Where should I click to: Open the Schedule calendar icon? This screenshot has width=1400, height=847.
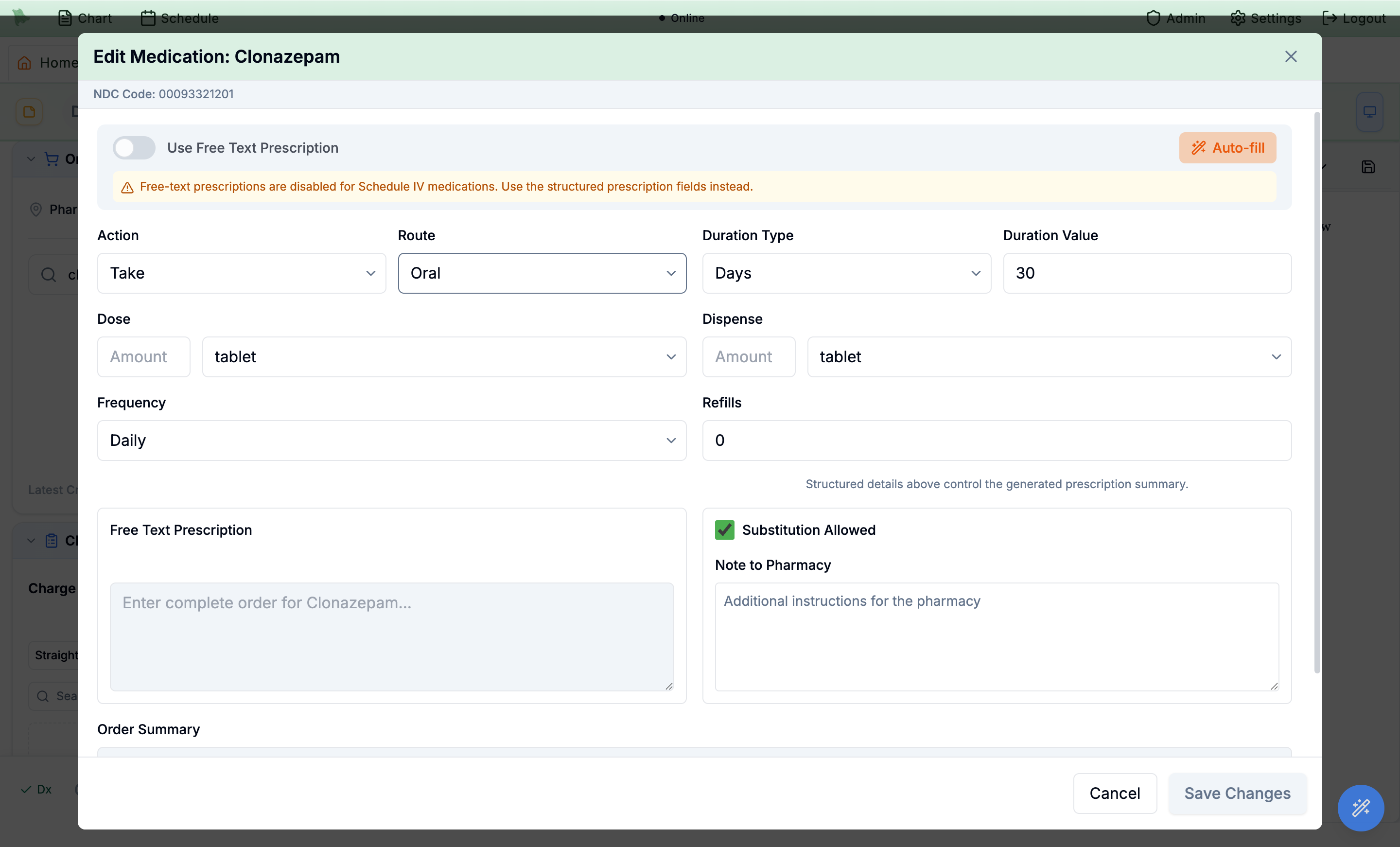148,18
